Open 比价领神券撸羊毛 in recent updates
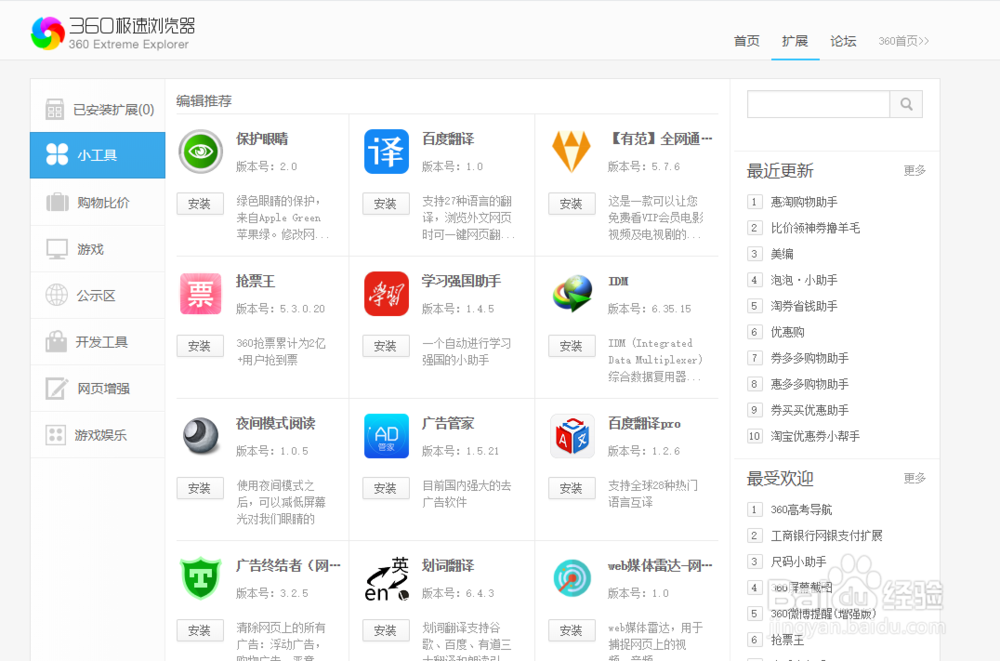 point(815,228)
